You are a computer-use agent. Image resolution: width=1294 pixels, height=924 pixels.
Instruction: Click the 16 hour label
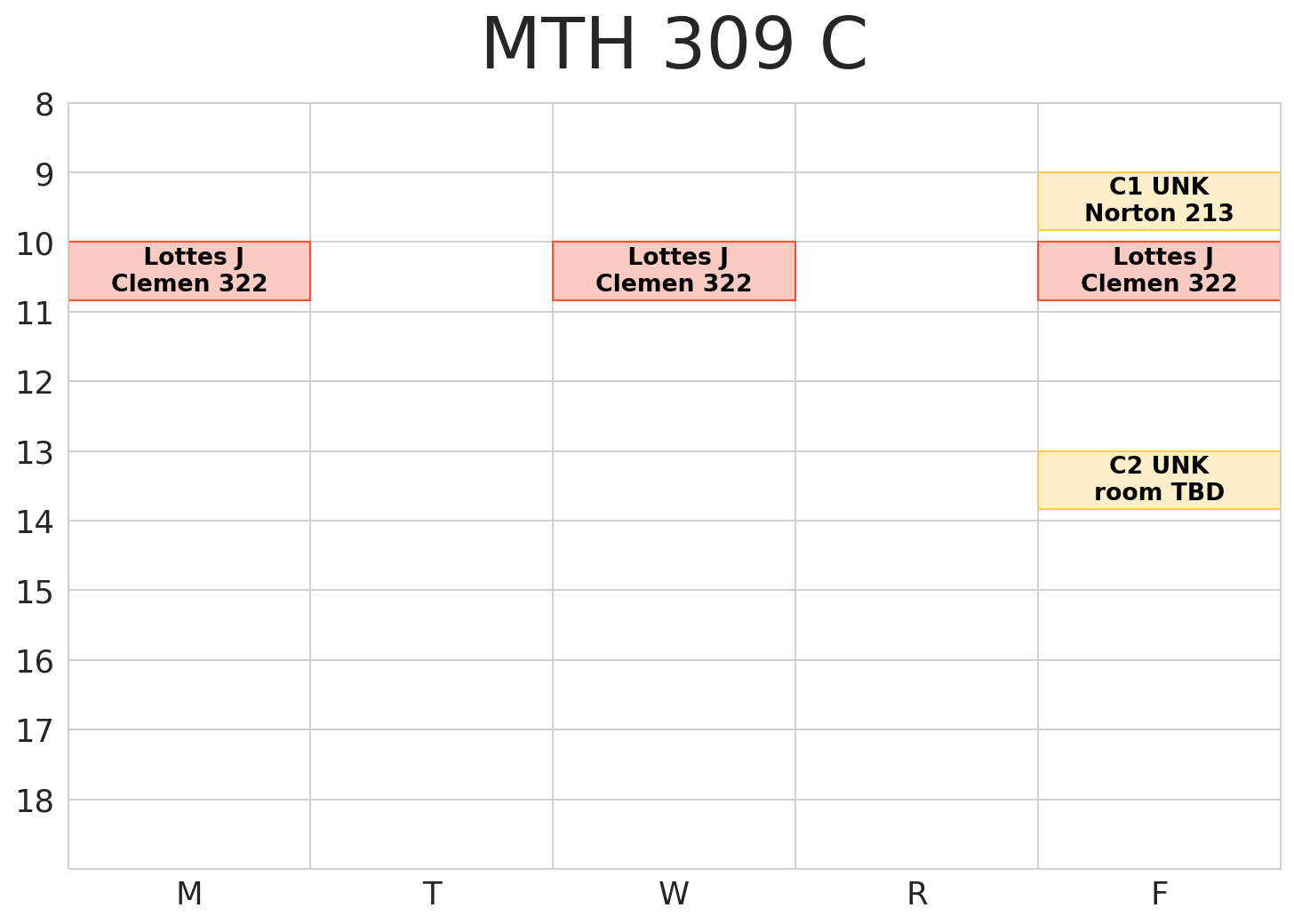coord(36,663)
